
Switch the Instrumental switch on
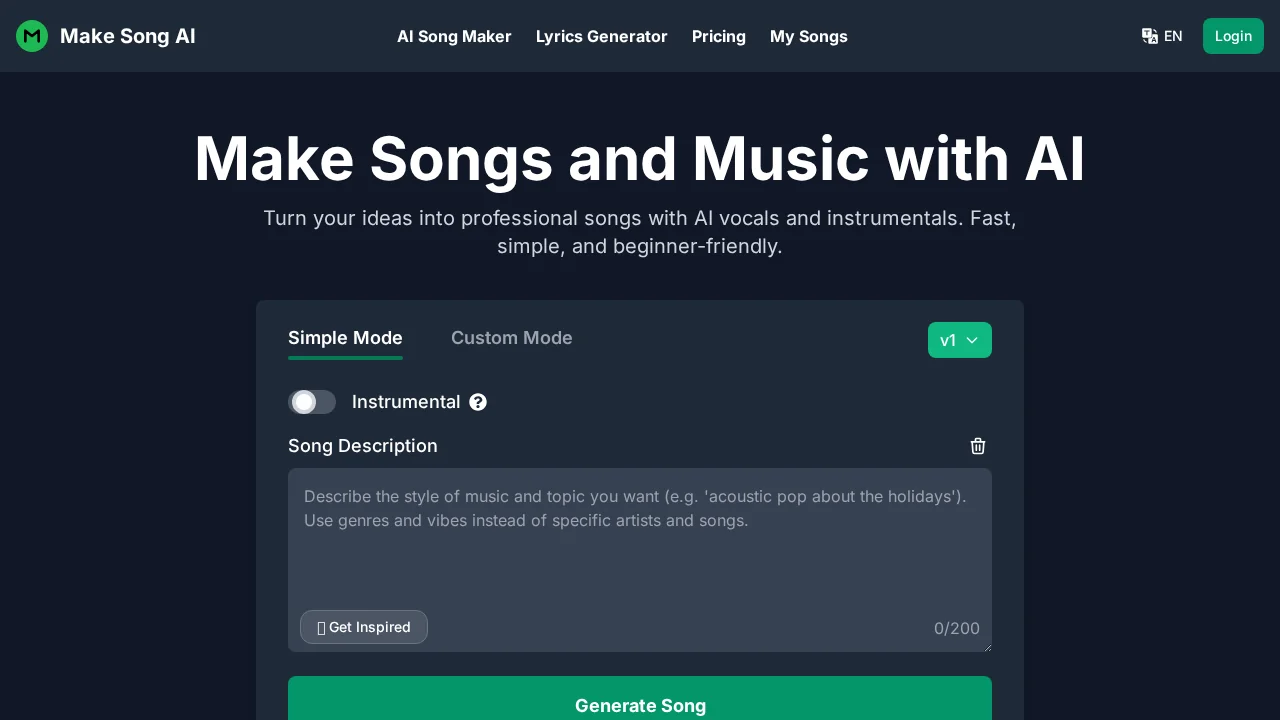tap(312, 402)
